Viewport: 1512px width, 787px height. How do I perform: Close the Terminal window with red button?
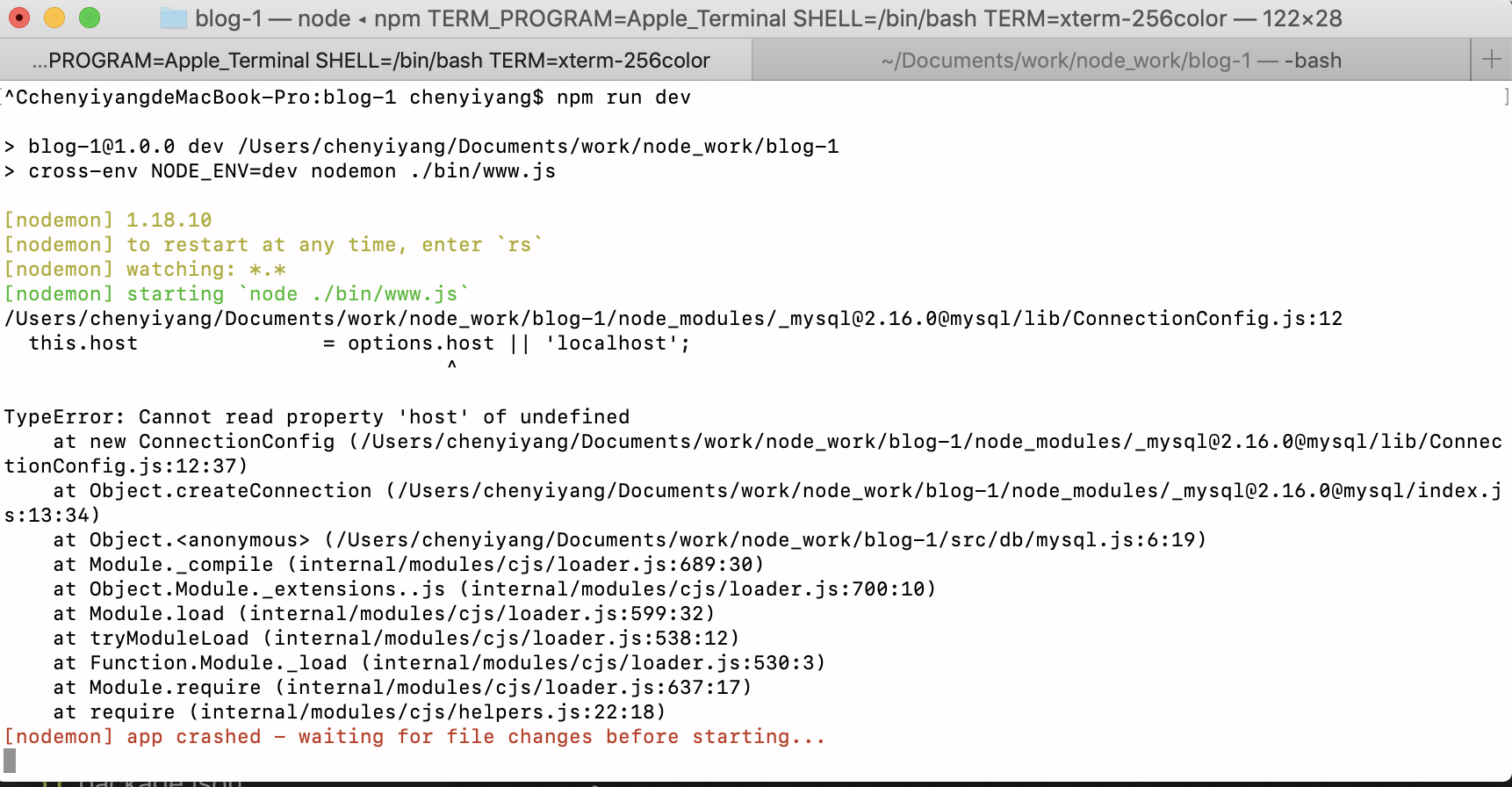click(19, 18)
